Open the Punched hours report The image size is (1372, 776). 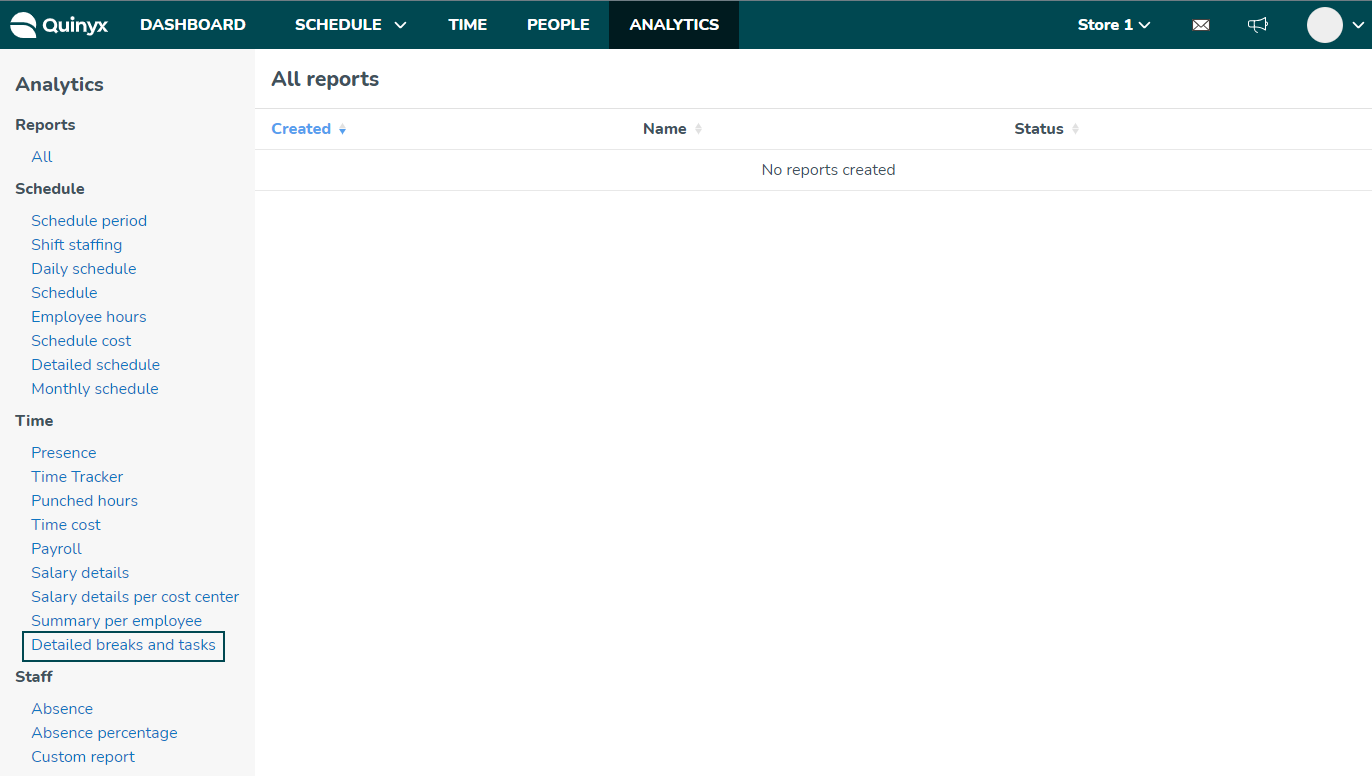point(85,501)
